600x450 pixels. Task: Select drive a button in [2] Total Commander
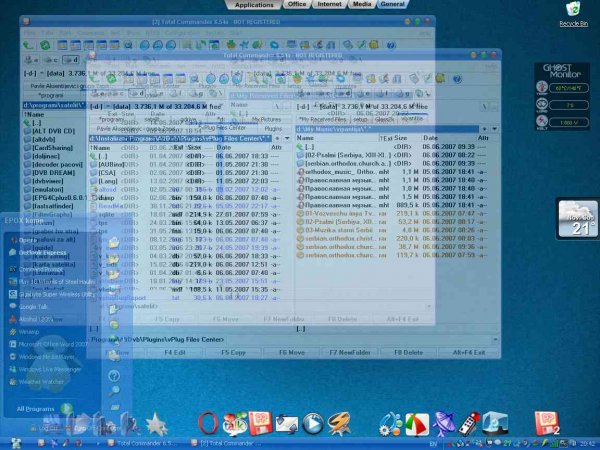31,60
